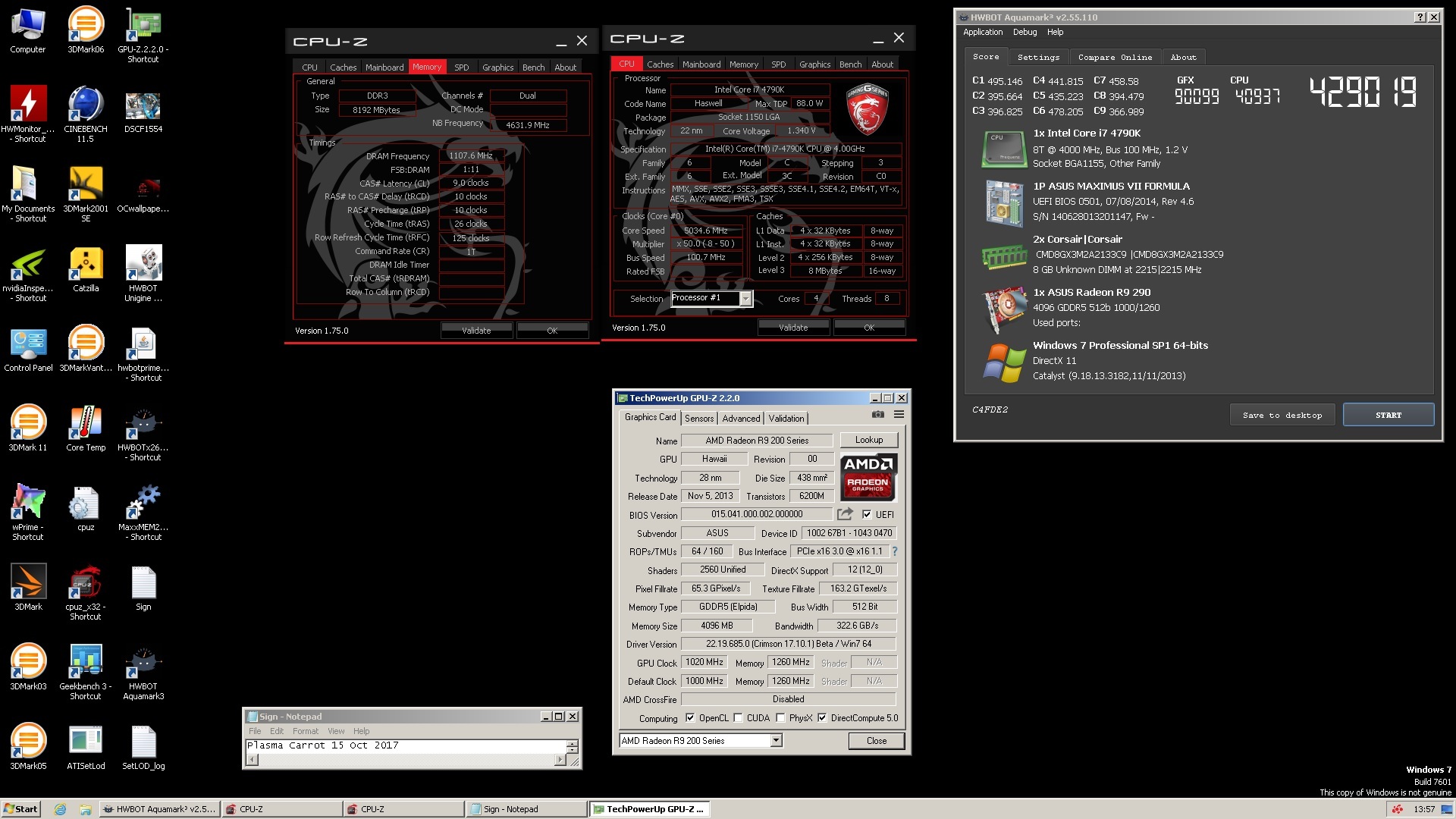Open the Advanced tab in GPU-Z
The image size is (1456, 819).
point(741,418)
